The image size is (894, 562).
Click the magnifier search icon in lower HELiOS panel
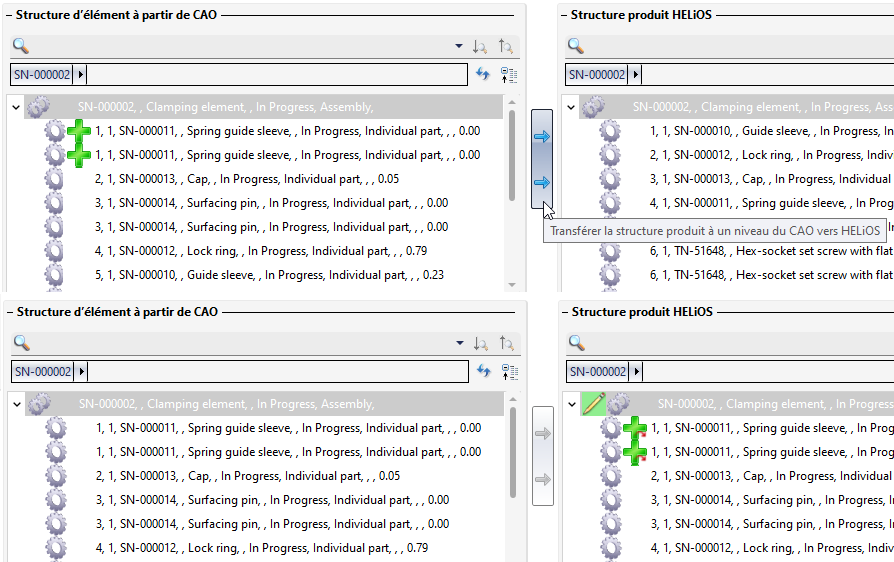click(x=577, y=343)
